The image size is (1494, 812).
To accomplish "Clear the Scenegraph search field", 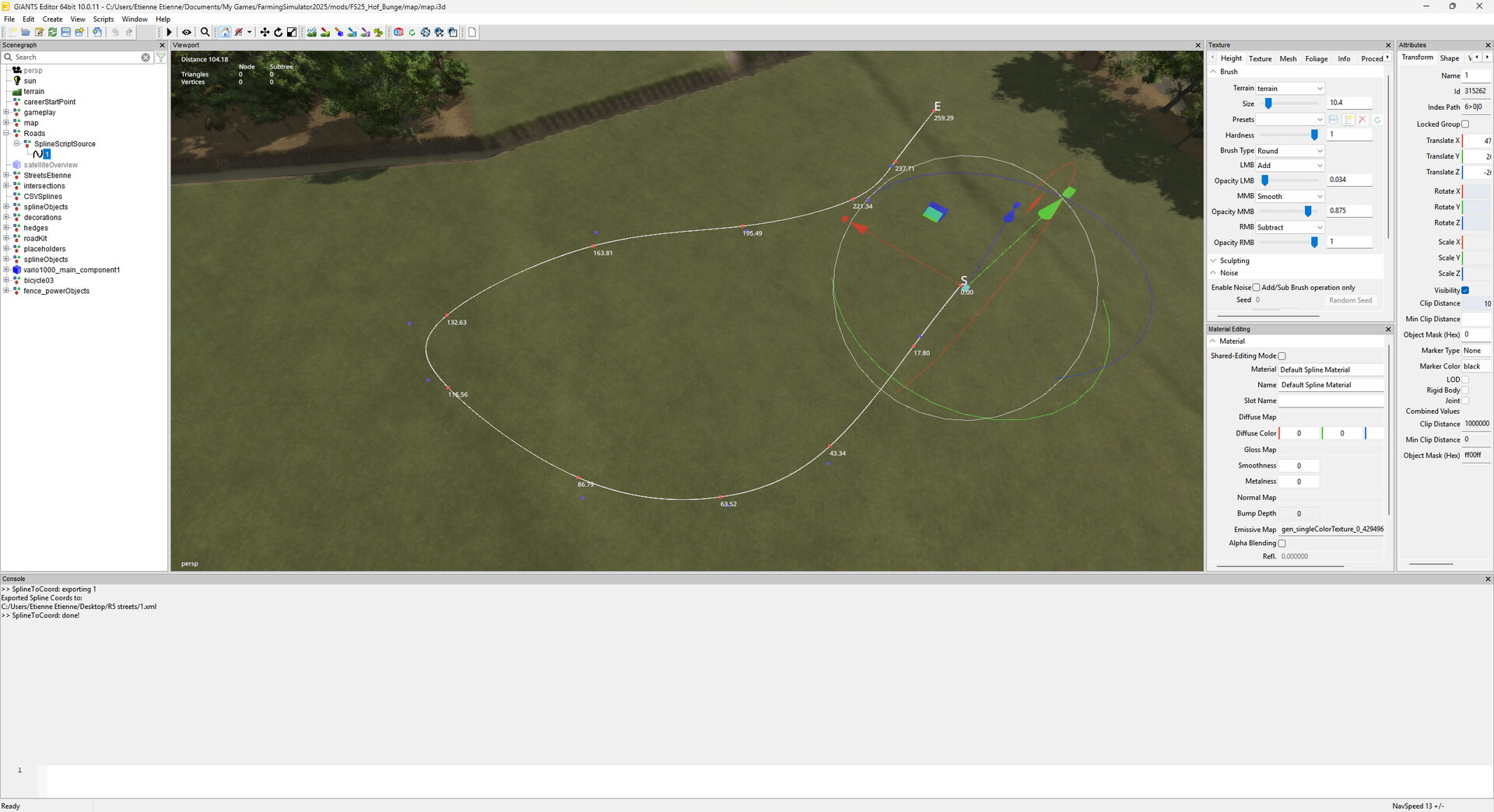I will coord(146,58).
